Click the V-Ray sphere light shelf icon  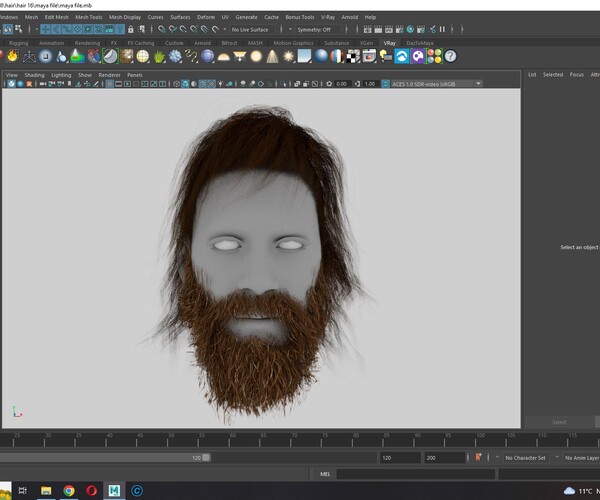point(256,57)
